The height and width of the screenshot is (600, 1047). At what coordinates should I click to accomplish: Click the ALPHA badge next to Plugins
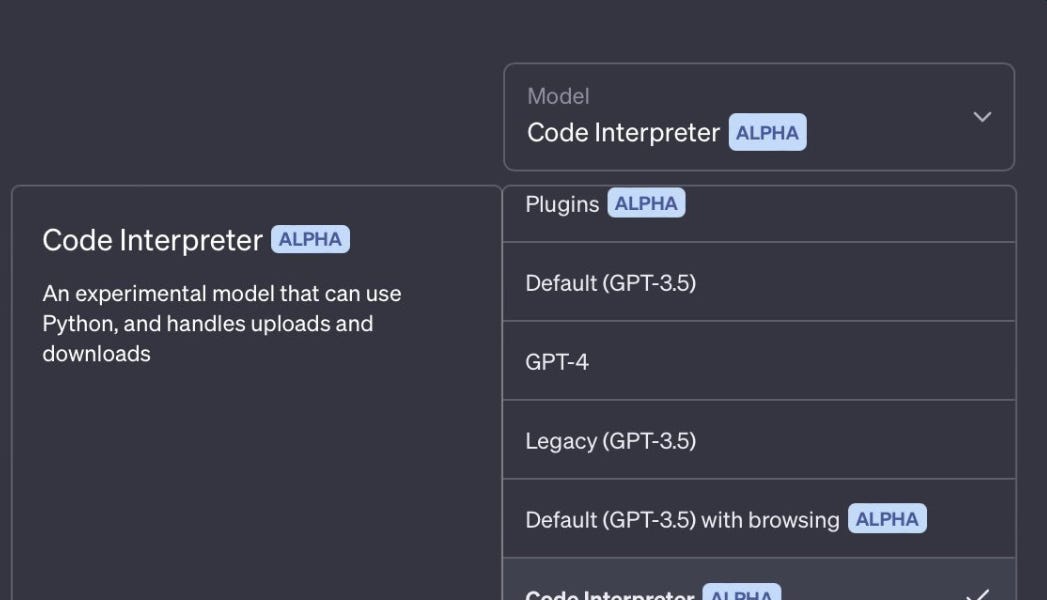tap(644, 203)
